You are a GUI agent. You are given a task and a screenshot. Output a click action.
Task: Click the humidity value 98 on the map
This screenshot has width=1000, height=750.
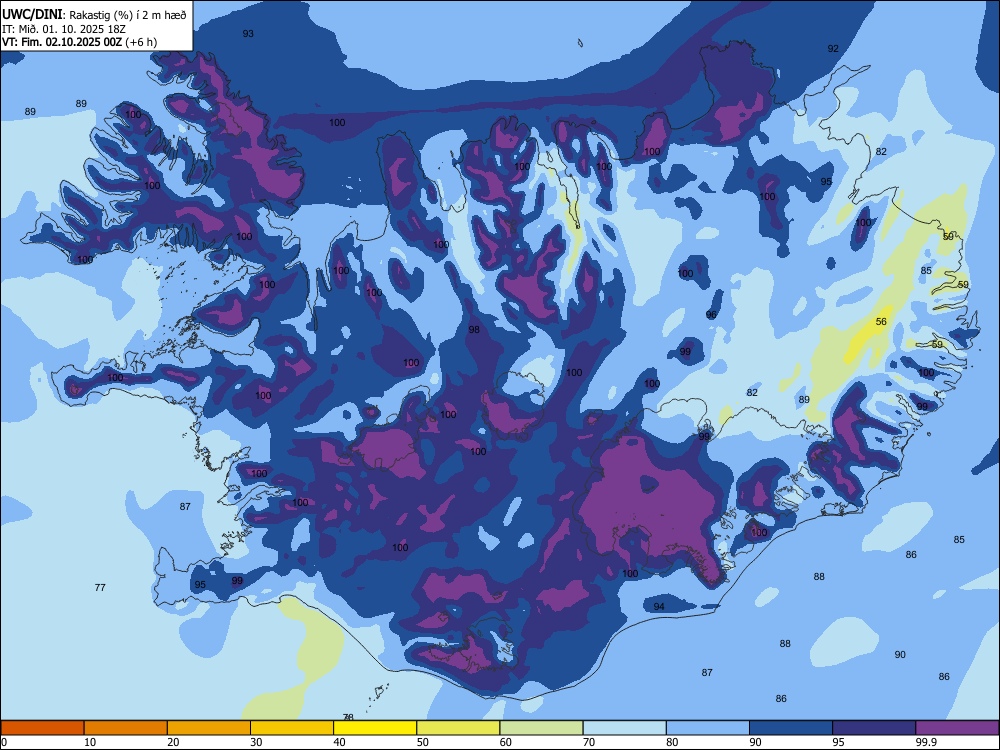click(x=474, y=330)
